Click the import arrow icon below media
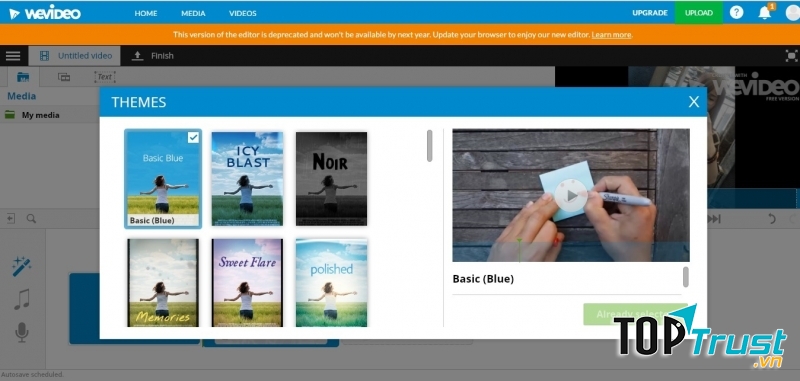This screenshot has height=381, width=800. point(11,218)
